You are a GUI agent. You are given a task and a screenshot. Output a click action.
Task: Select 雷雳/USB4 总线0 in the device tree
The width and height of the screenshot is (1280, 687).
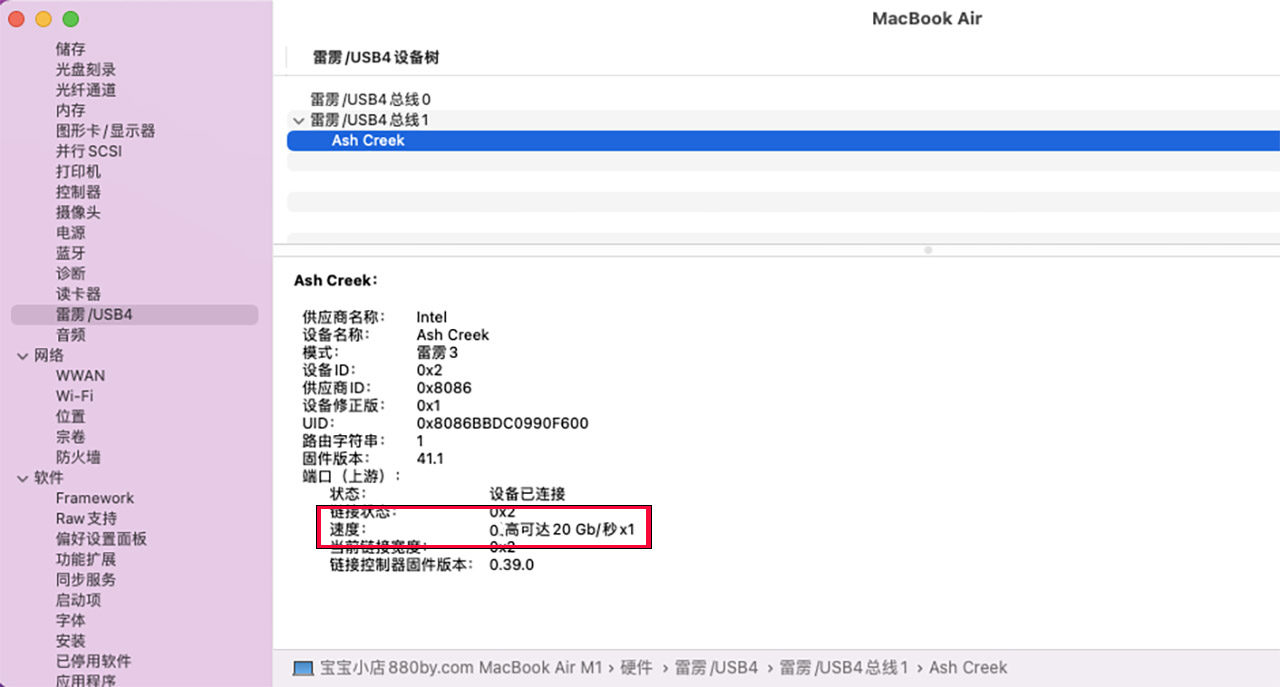370,99
